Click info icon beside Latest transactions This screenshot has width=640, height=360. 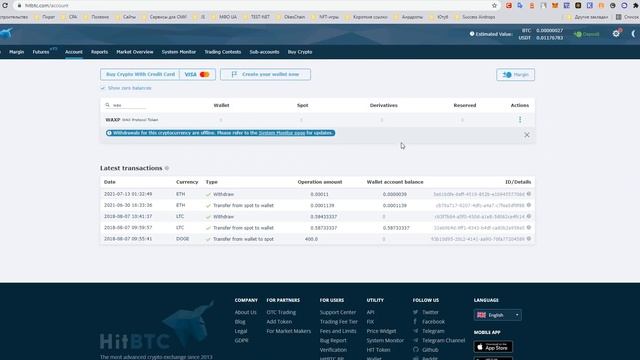[167, 168]
